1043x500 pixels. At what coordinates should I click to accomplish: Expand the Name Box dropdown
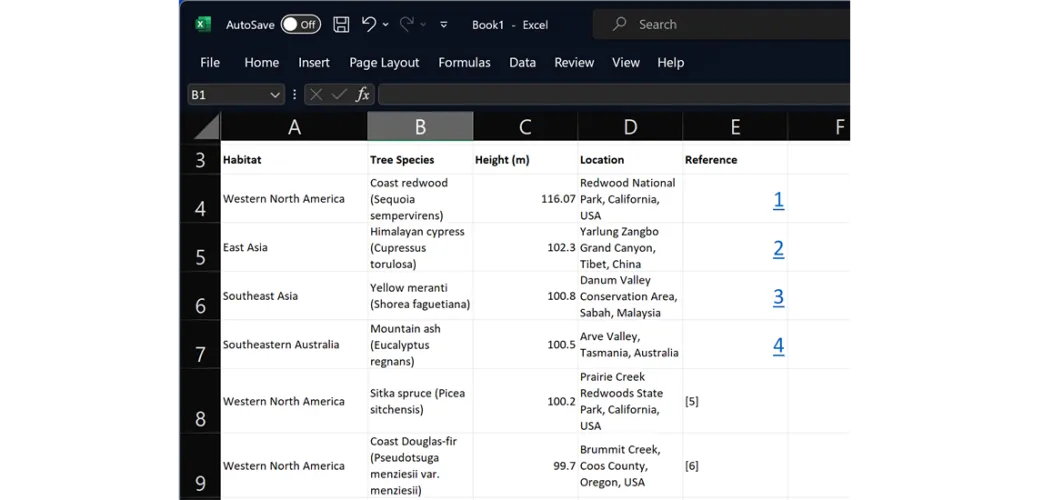[x=275, y=94]
